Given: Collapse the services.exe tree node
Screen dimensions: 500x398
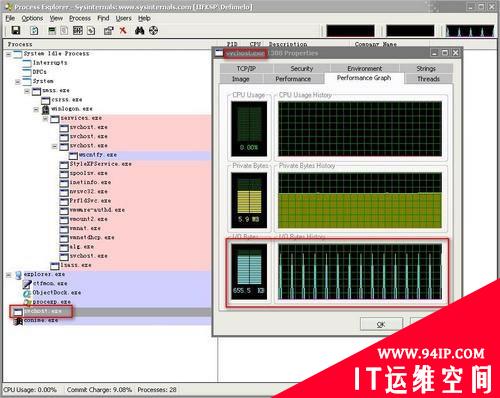Looking at the screenshot, I should click(45, 118).
